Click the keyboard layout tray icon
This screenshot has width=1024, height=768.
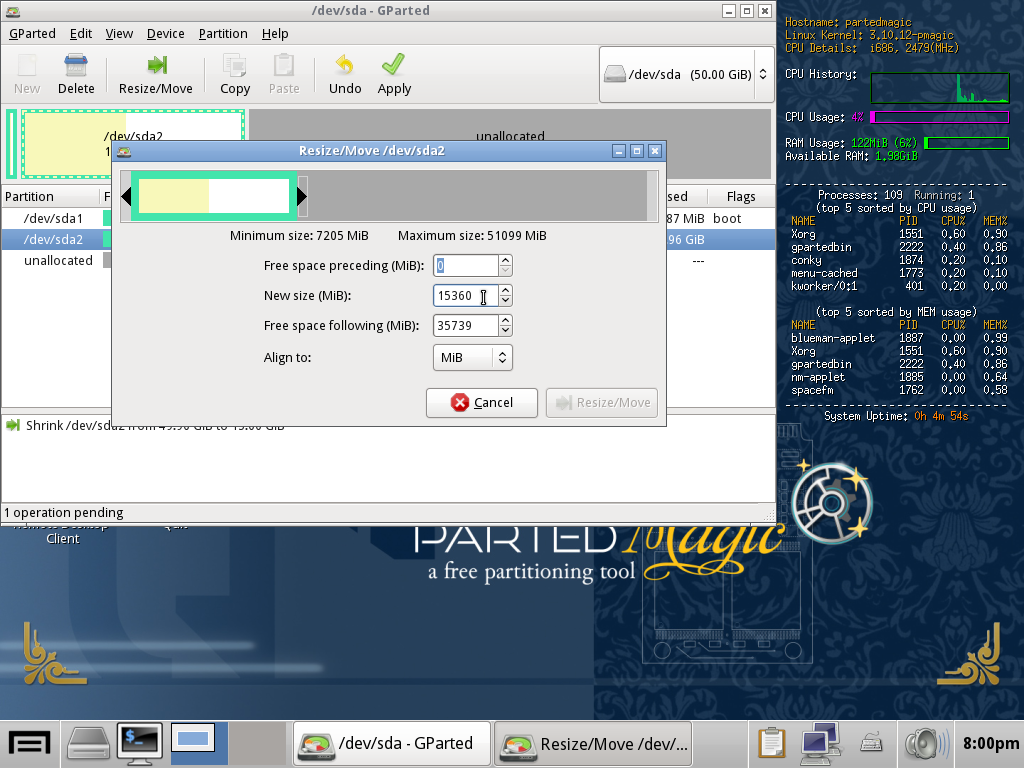(x=871, y=743)
